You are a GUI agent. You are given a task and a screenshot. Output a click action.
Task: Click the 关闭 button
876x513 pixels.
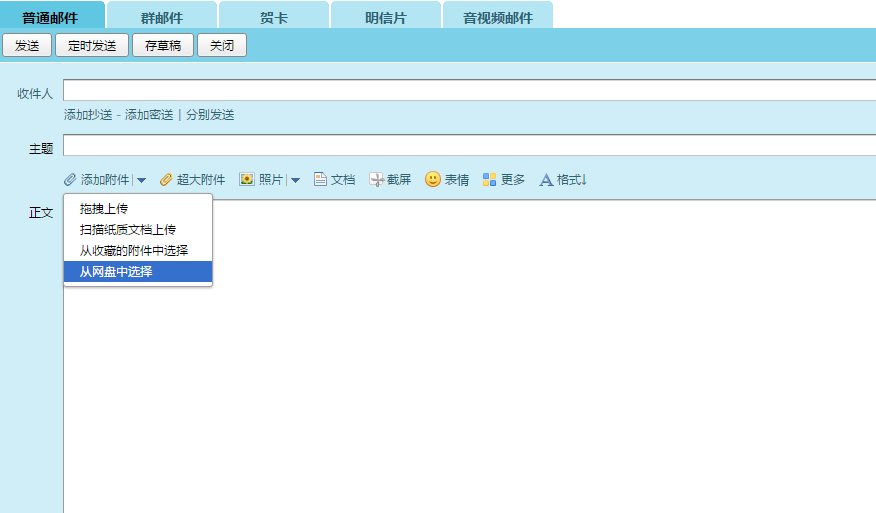click(x=222, y=45)
